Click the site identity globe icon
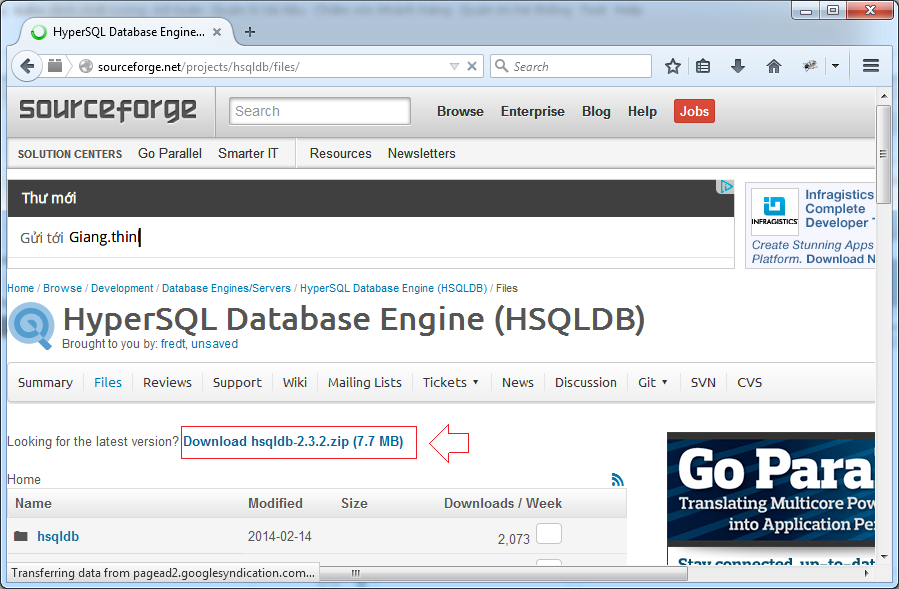The width and height of the screenshot is (899, 589). [x=86, y=67]
